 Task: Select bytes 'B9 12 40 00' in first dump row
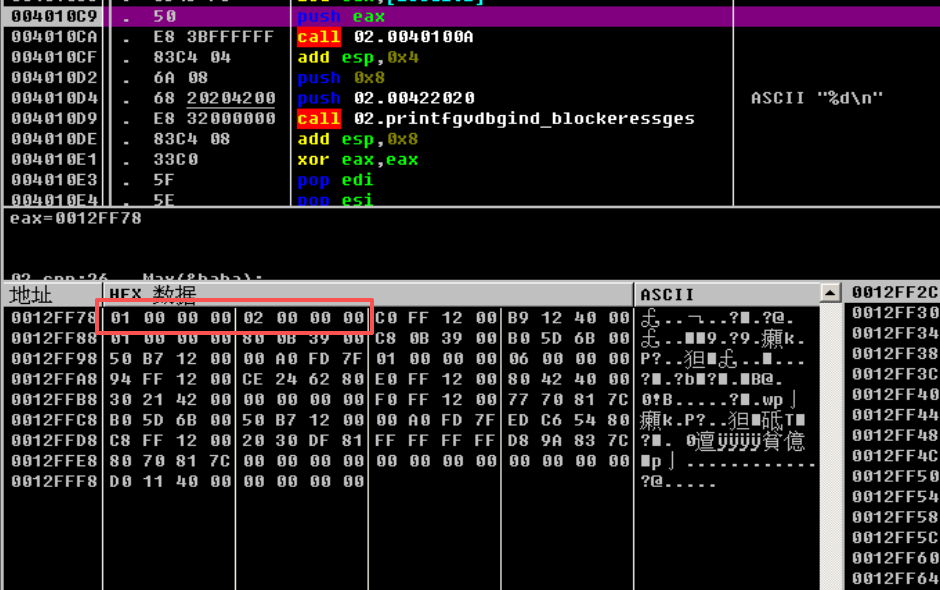point(568,318)
